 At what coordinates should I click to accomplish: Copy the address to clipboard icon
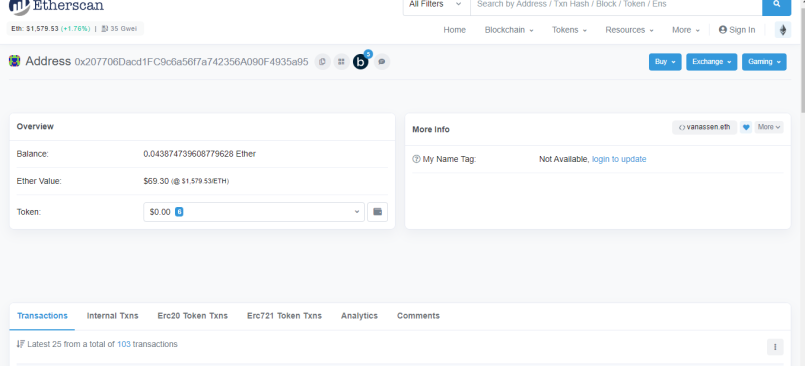322,62
